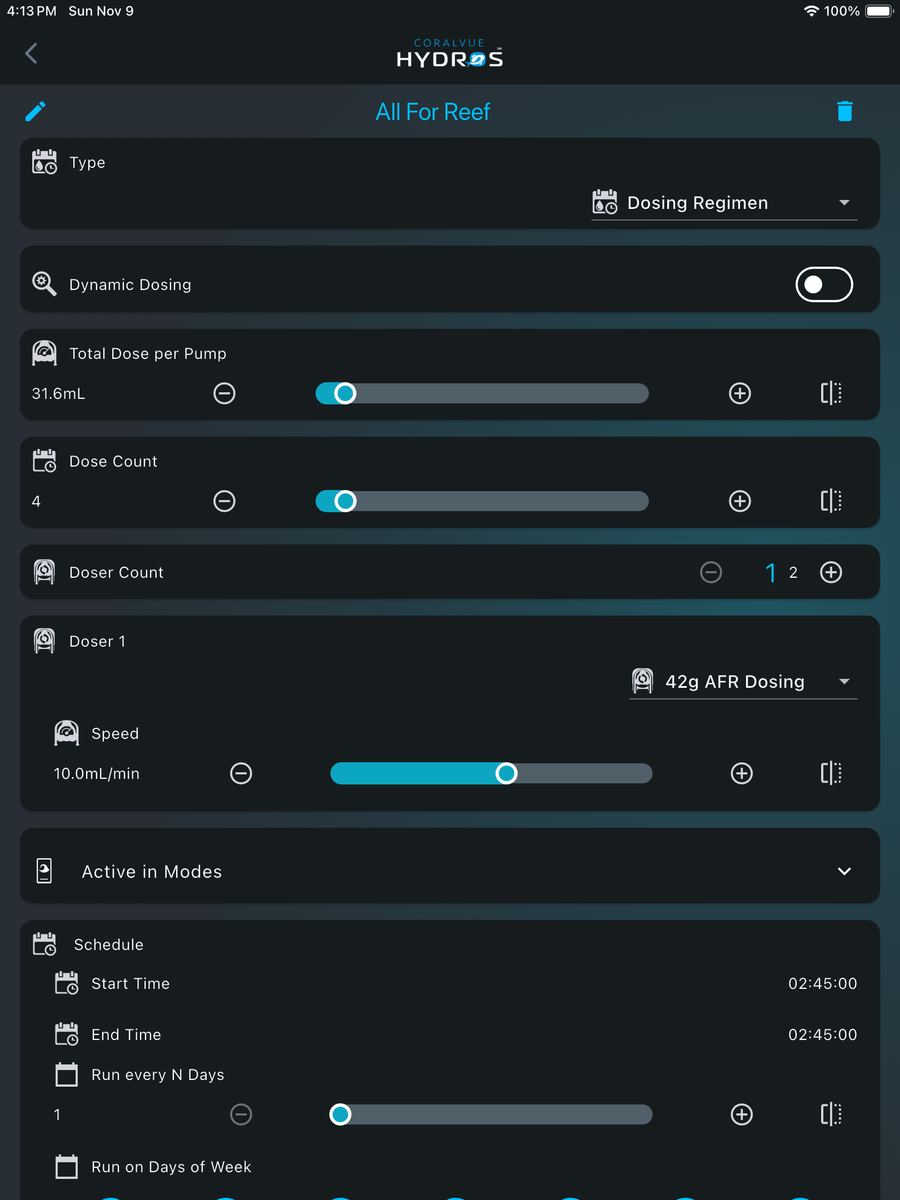This screenshot has height=1200, width=900.
Task: Decrease Doser 1 Speed with minus icon
Action: click(x=241, y=773)
